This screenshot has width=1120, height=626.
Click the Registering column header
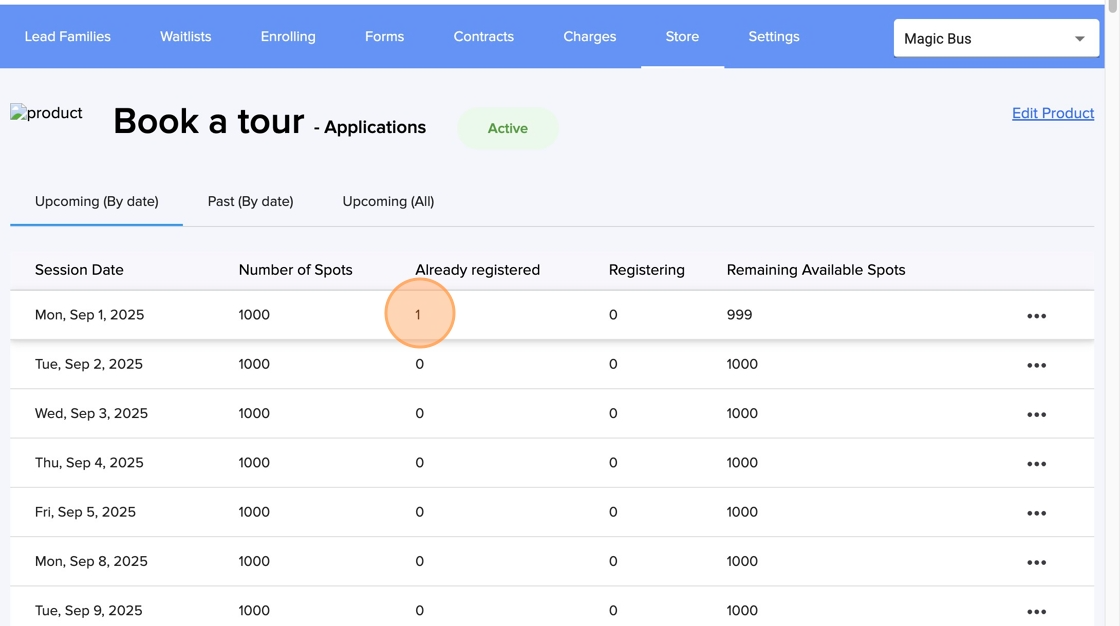(x=646, y=270)
